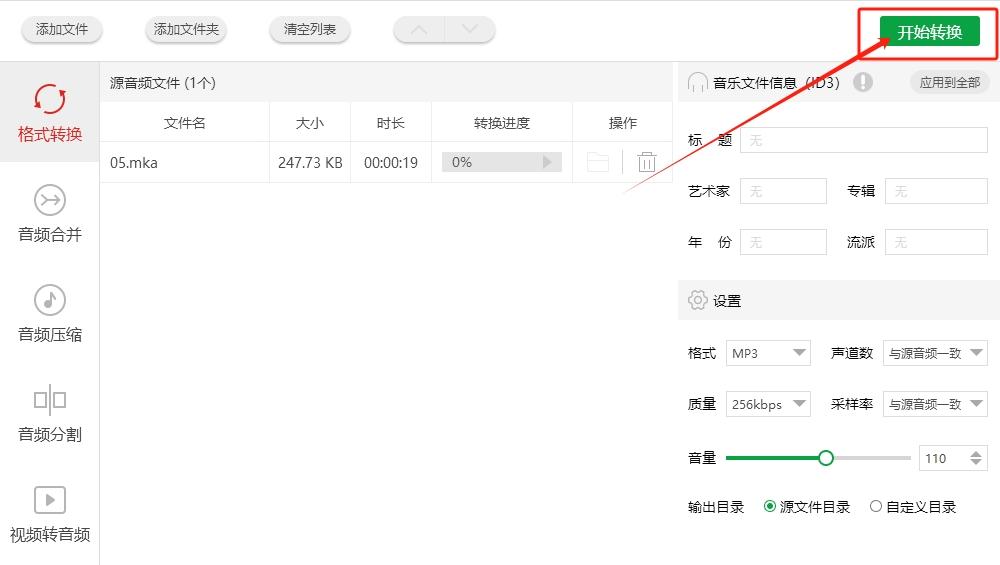Focus the 艺术家 artist input field
The width and height of the screenshot is (1000, 565).
point(783,191)
